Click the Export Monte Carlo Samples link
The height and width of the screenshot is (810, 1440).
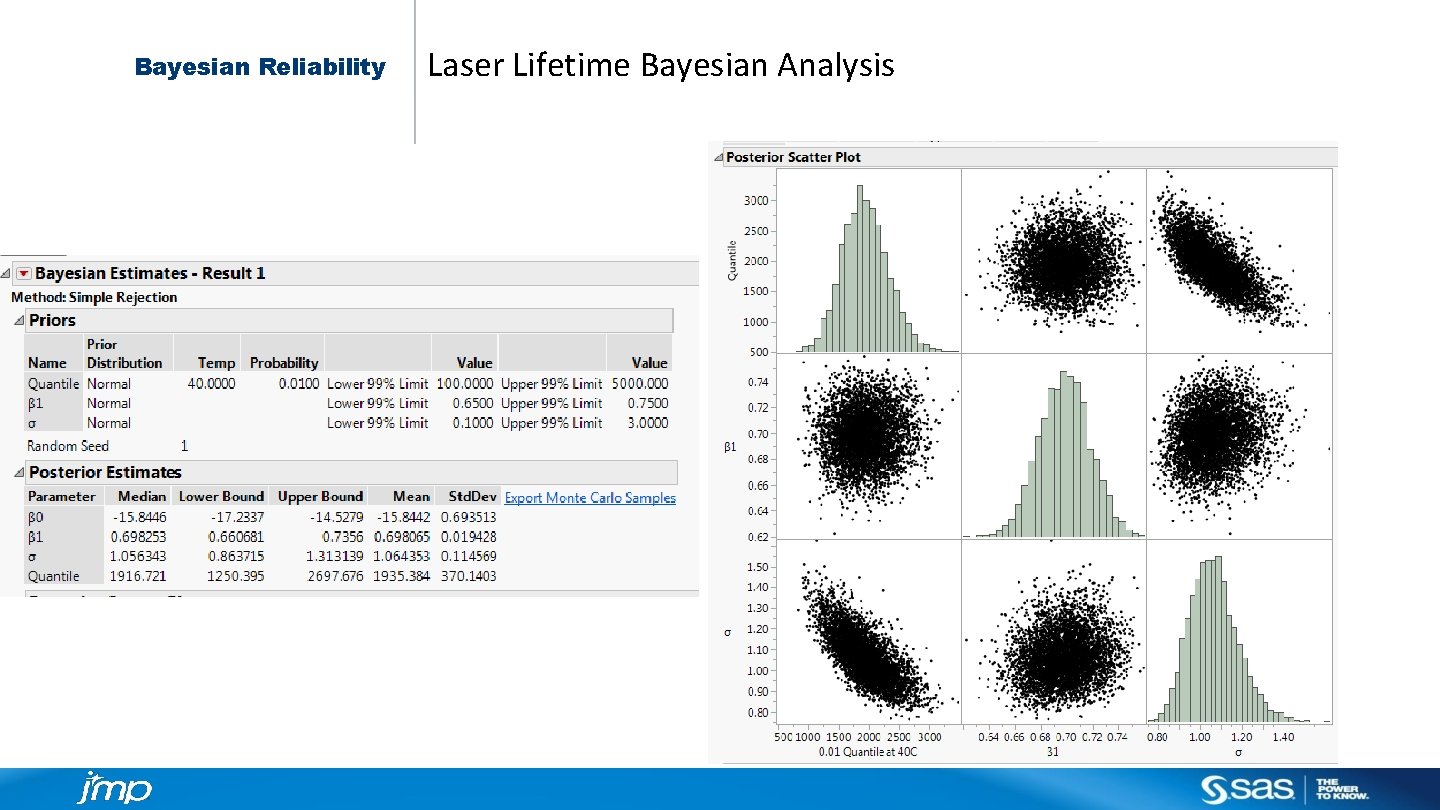[x=590, y=497]
